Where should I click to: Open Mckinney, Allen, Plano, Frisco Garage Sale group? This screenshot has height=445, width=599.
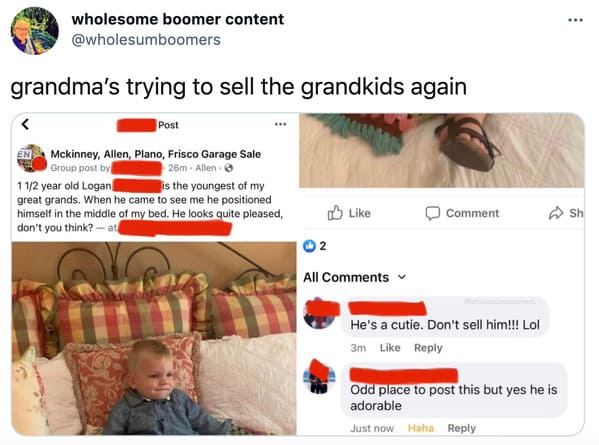(x=155, y=154)
